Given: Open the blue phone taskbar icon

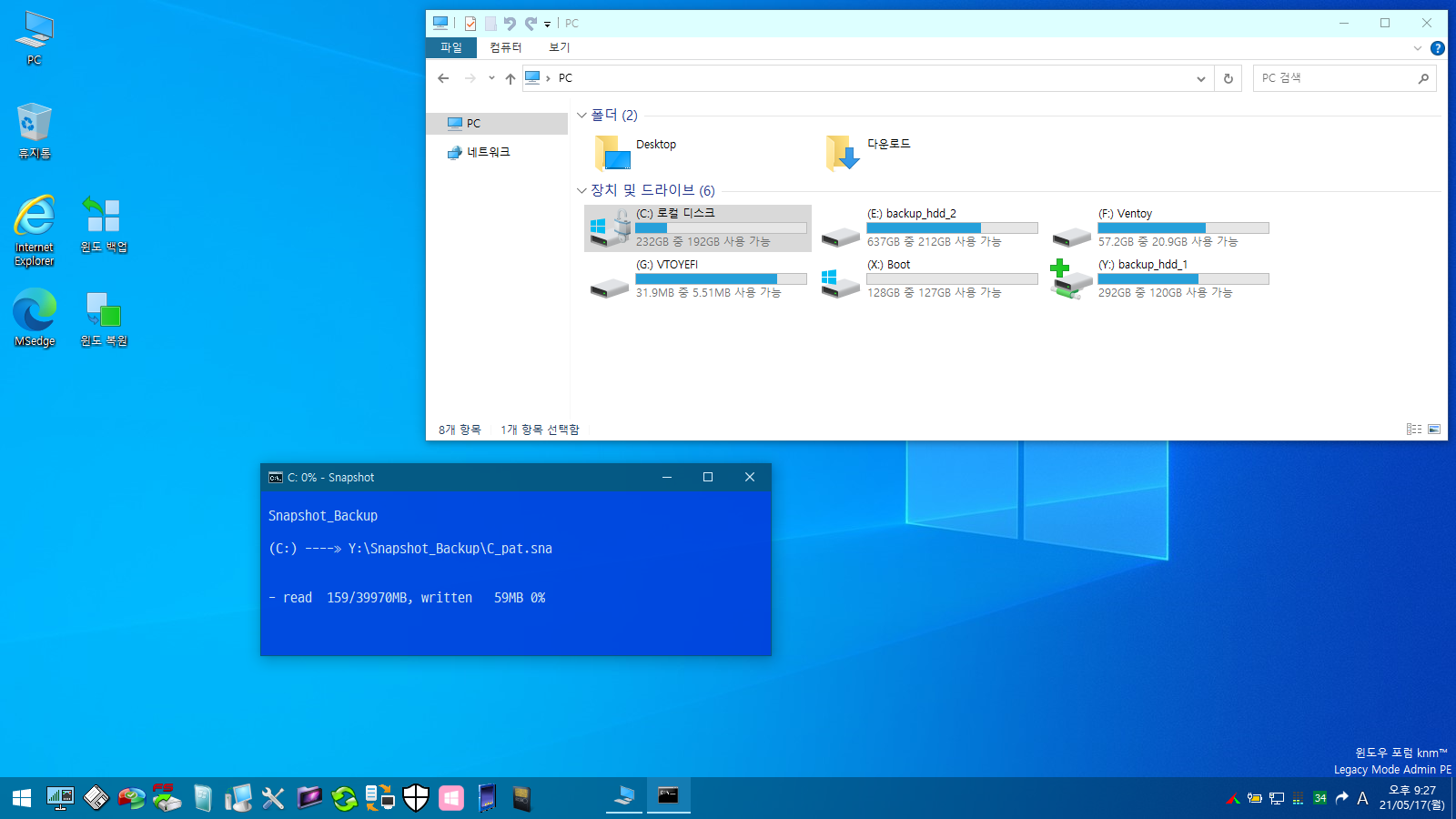Looking at the screenshot, I should (487, 798).
